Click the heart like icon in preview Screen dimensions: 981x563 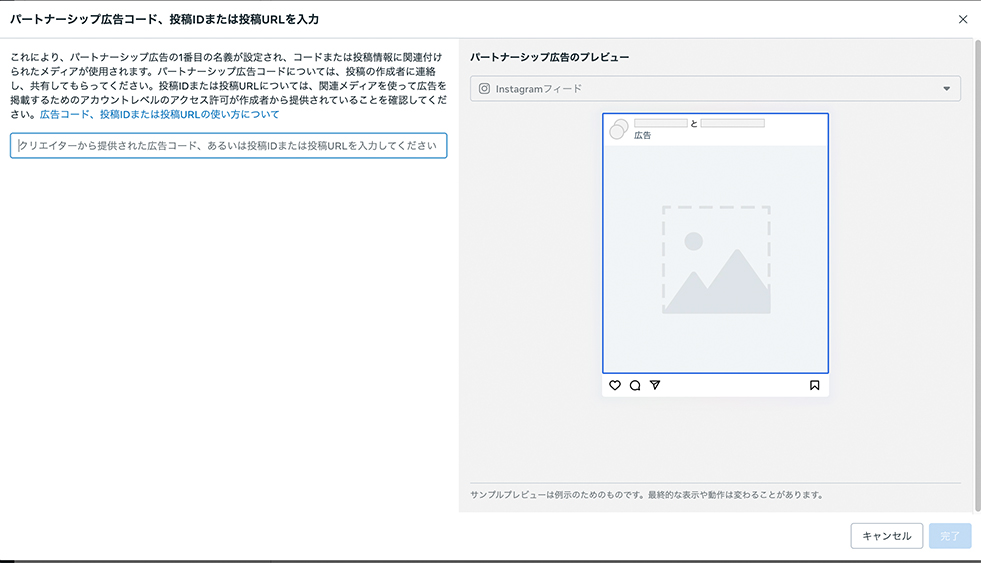tap(615, 385)
